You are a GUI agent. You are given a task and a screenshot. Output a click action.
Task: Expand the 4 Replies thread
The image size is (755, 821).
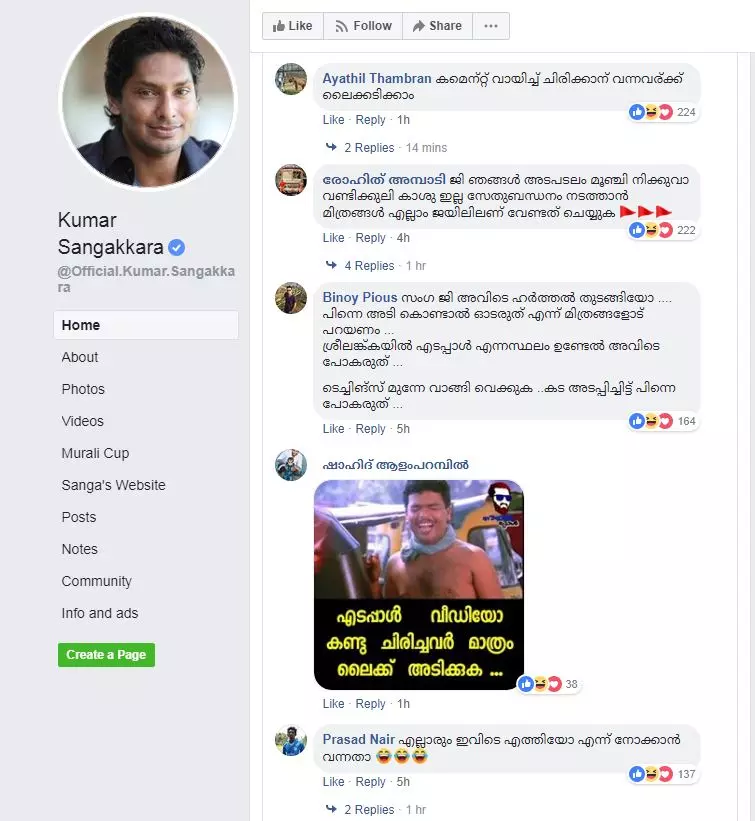tap(369, 265)
